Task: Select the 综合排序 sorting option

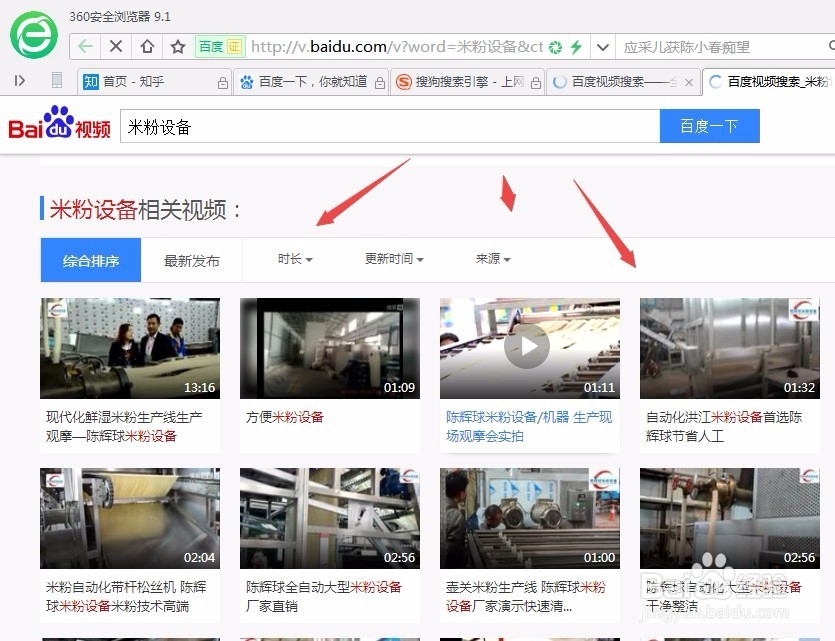Action: click(x=90, y=259)
